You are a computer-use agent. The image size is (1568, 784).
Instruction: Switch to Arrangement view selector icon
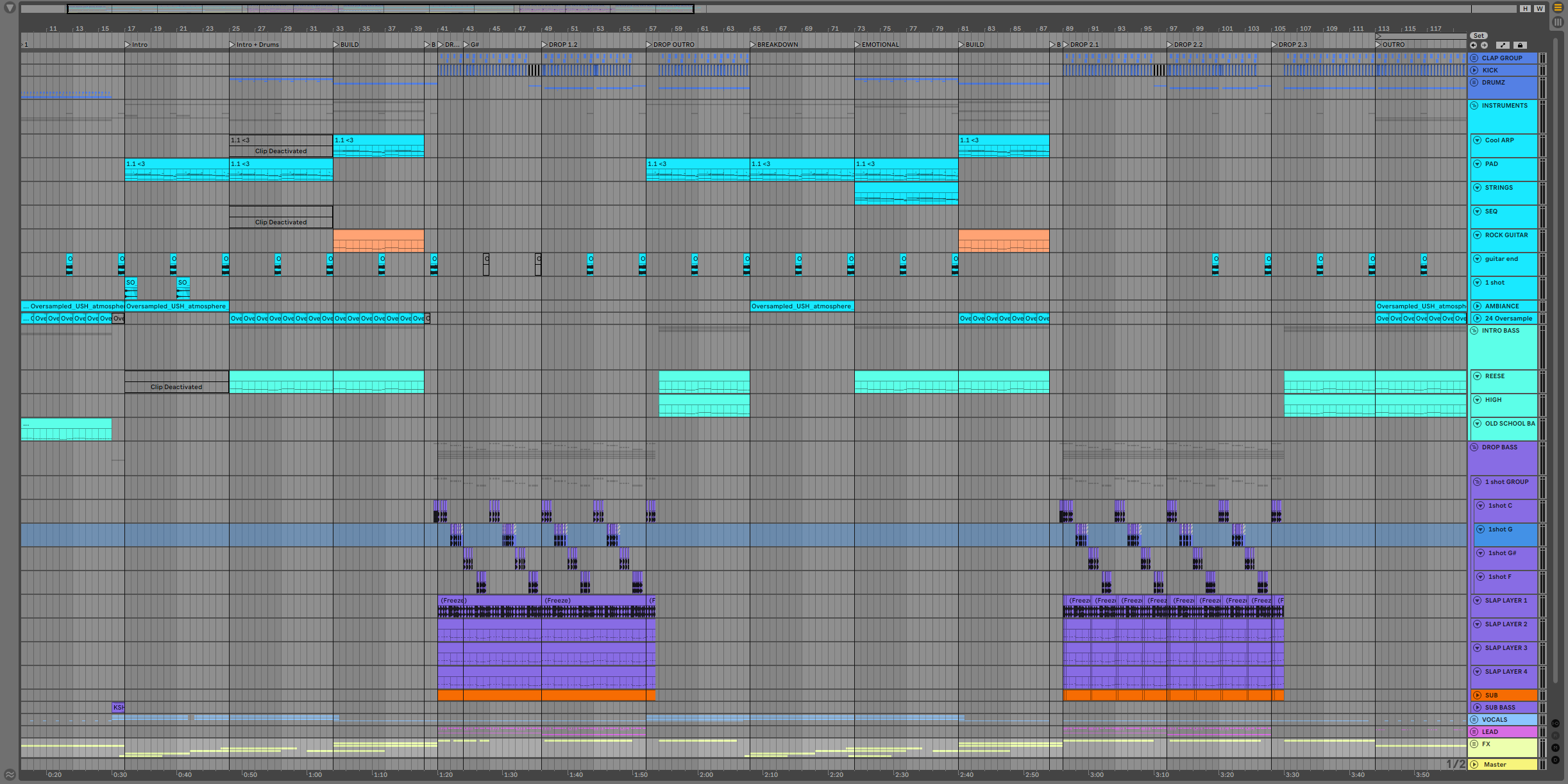(x=1558, y=8)
